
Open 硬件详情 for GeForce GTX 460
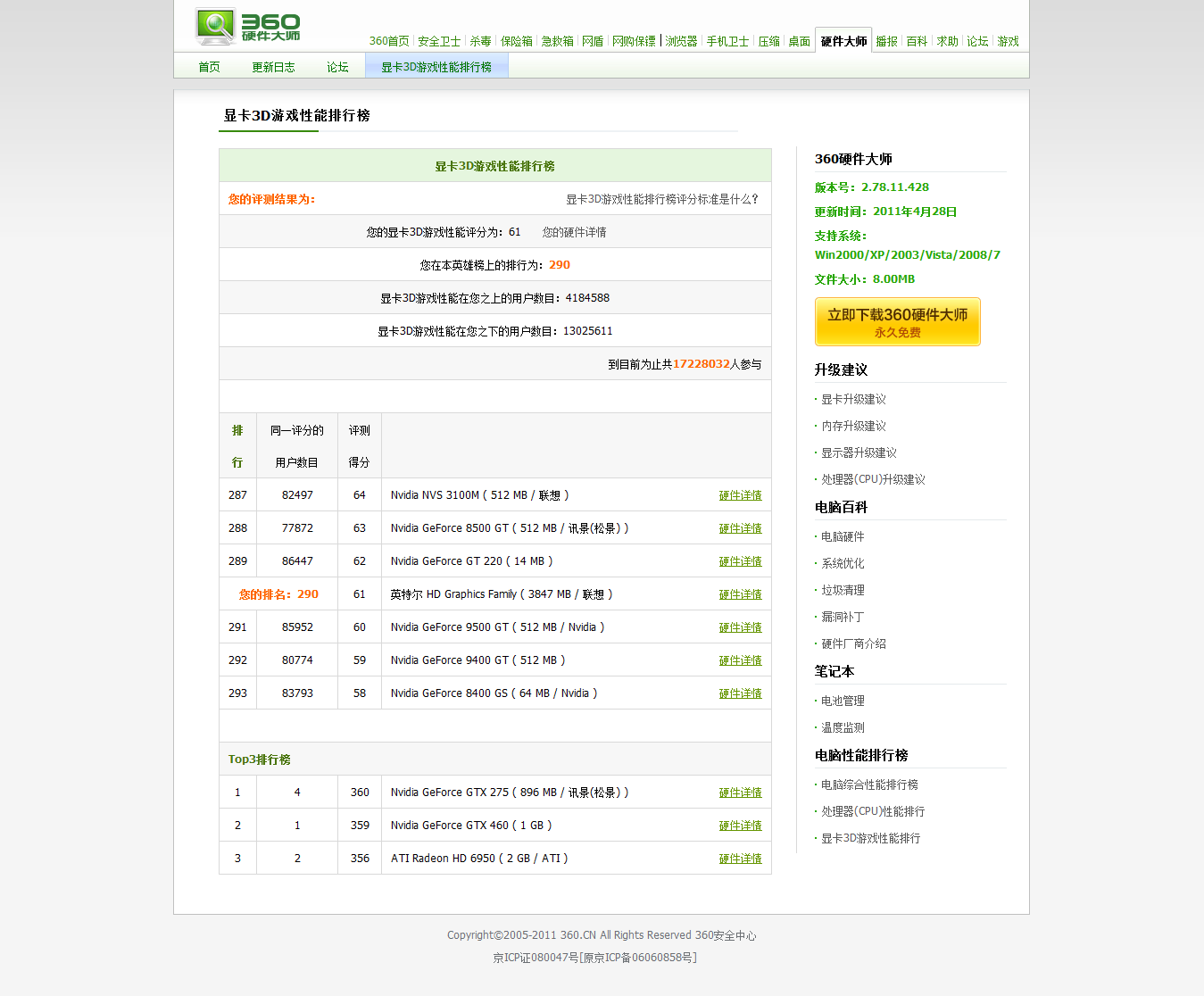click(x=741, y=826)
